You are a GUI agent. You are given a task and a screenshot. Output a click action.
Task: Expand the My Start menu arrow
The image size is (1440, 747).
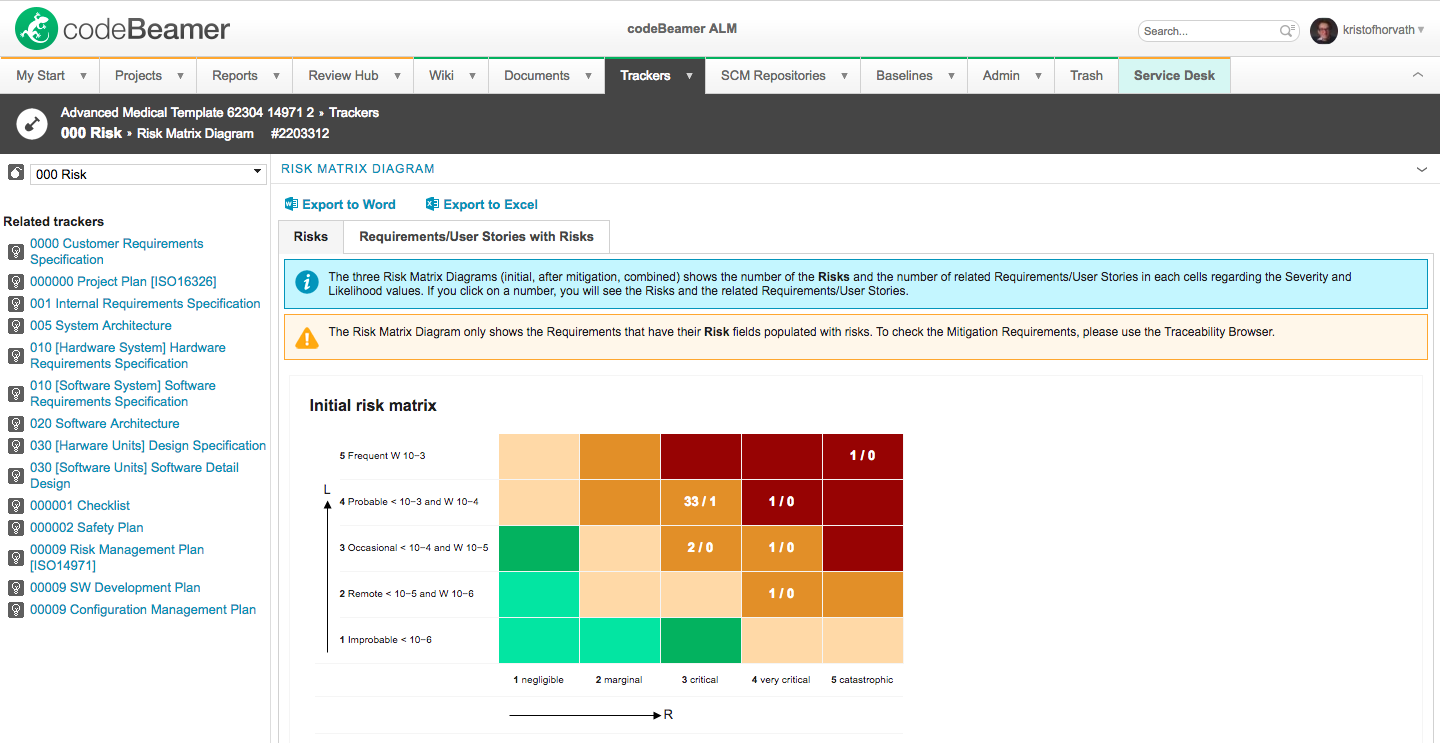[83, 76]
